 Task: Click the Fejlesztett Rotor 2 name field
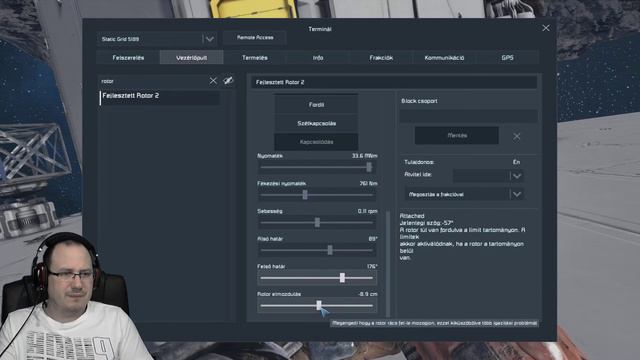click(x=393, y=82)
